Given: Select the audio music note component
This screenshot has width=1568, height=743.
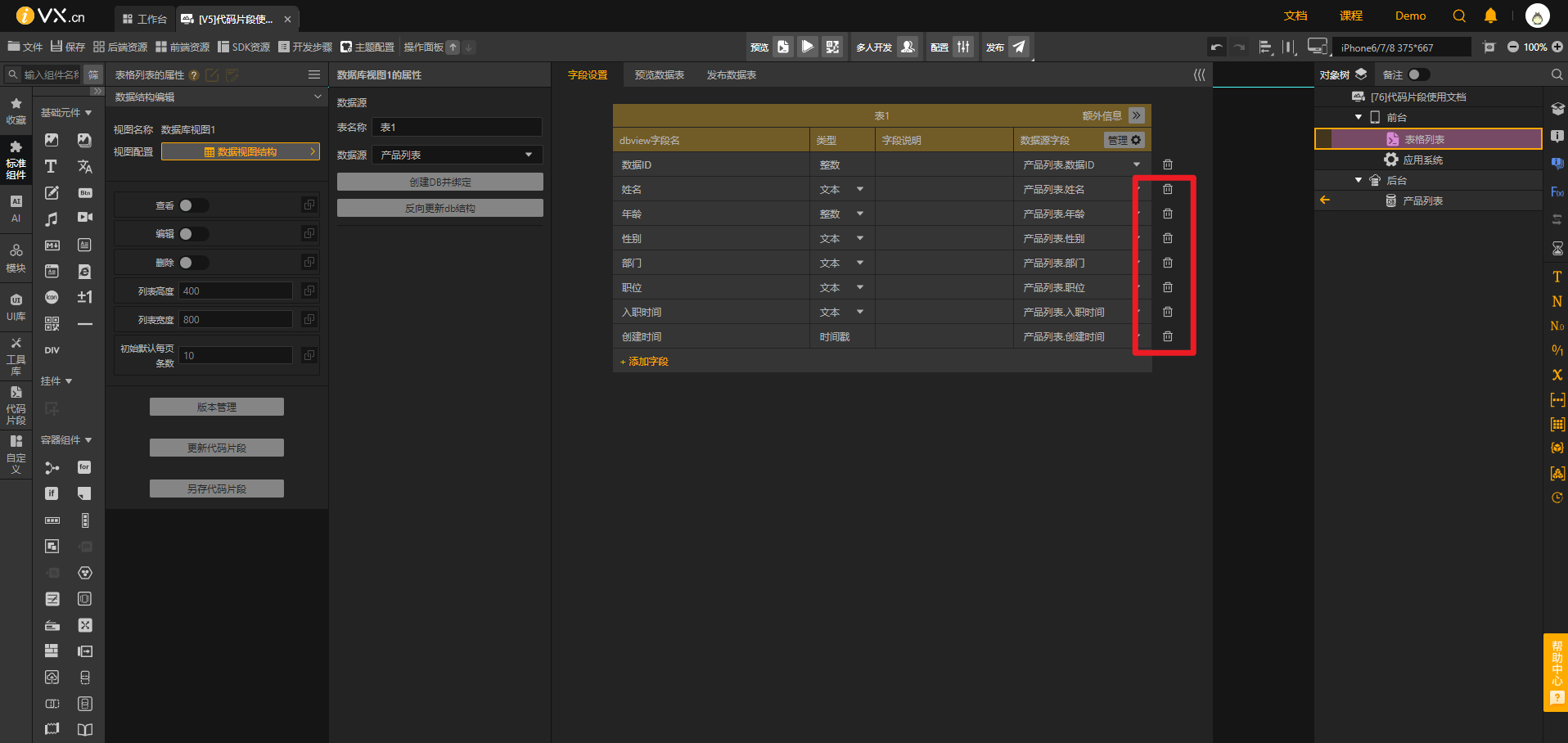Looking at the screenshot, I should click(51, 218).
